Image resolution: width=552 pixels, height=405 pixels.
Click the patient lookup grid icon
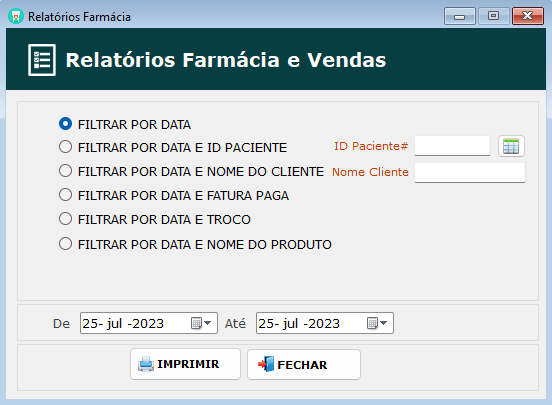click(x=511, y=146)
